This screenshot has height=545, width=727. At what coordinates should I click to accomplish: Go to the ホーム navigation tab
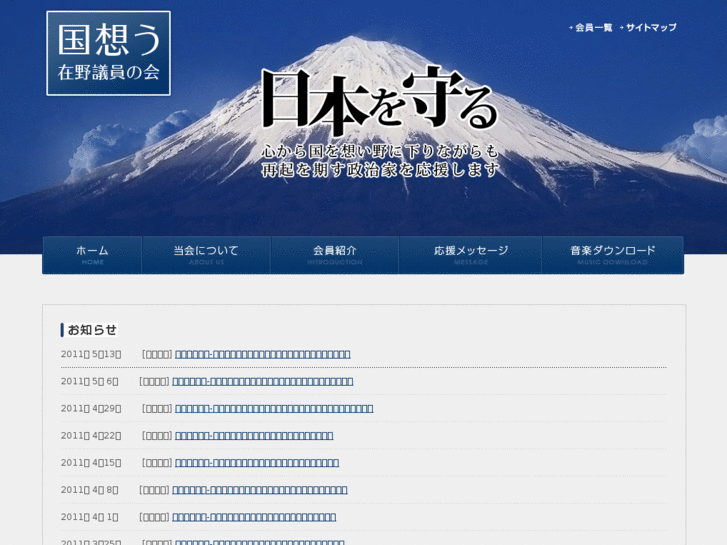tap(92, 255)
